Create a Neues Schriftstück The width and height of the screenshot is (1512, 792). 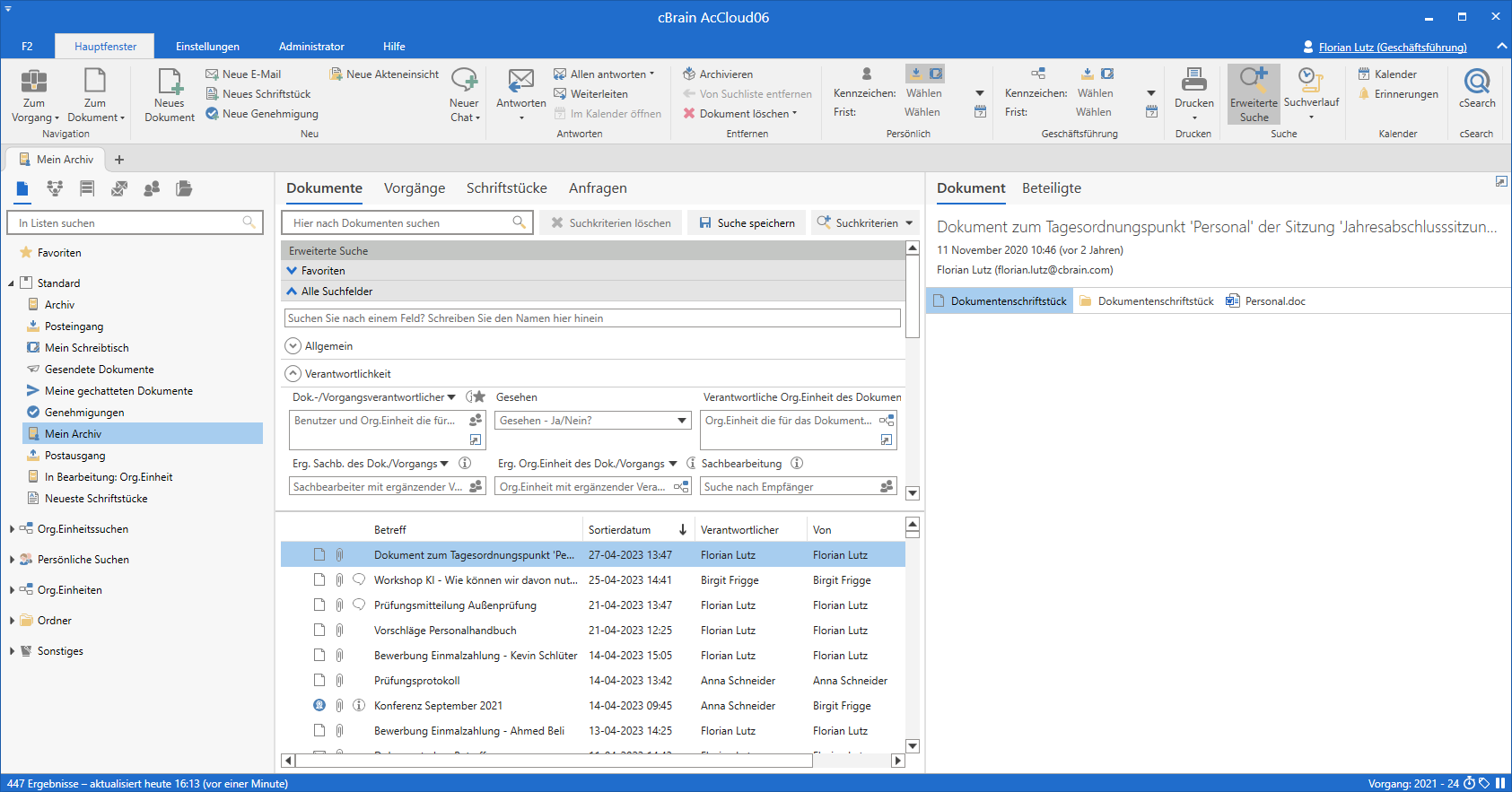click(x=258, y=94)
